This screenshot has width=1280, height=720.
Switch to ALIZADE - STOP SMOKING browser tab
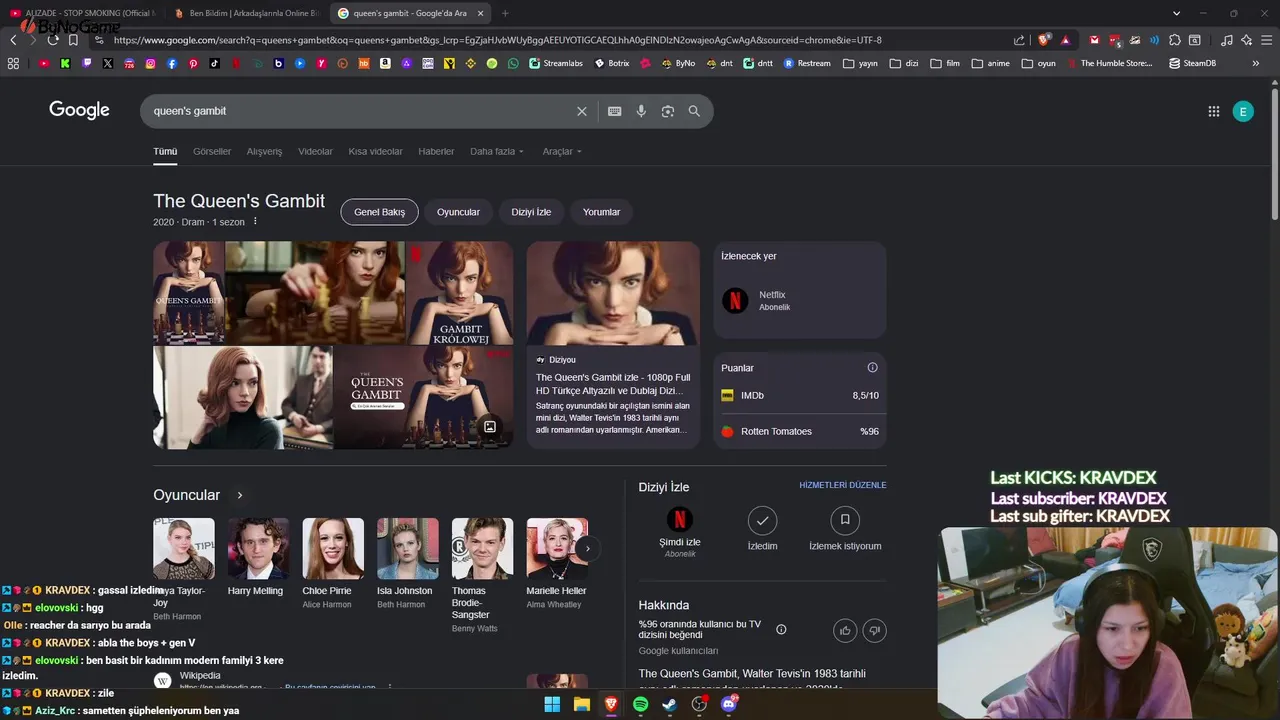click(82, 13)
